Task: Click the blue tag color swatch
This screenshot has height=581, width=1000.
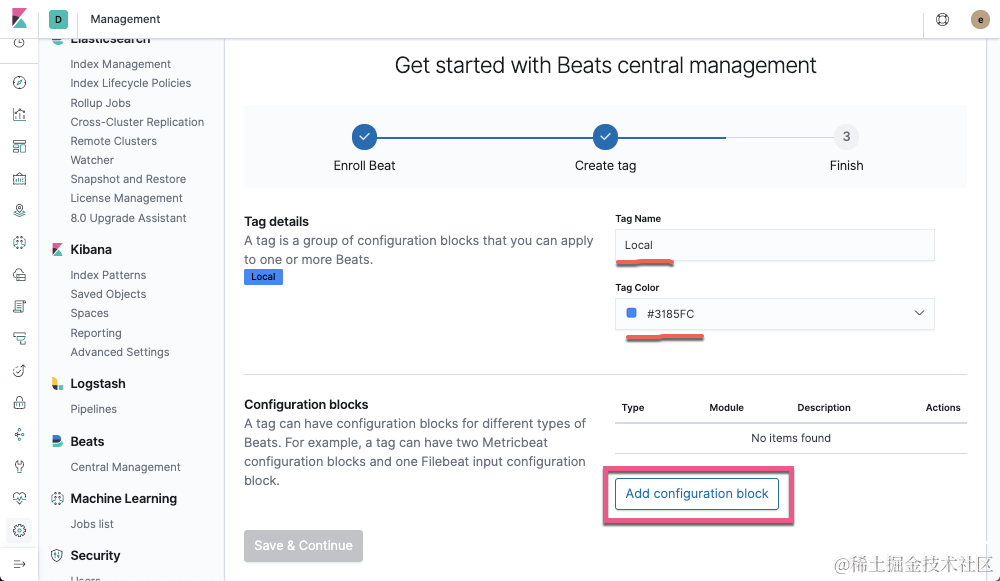Action: pyautogui.click(x=631, y=313)
